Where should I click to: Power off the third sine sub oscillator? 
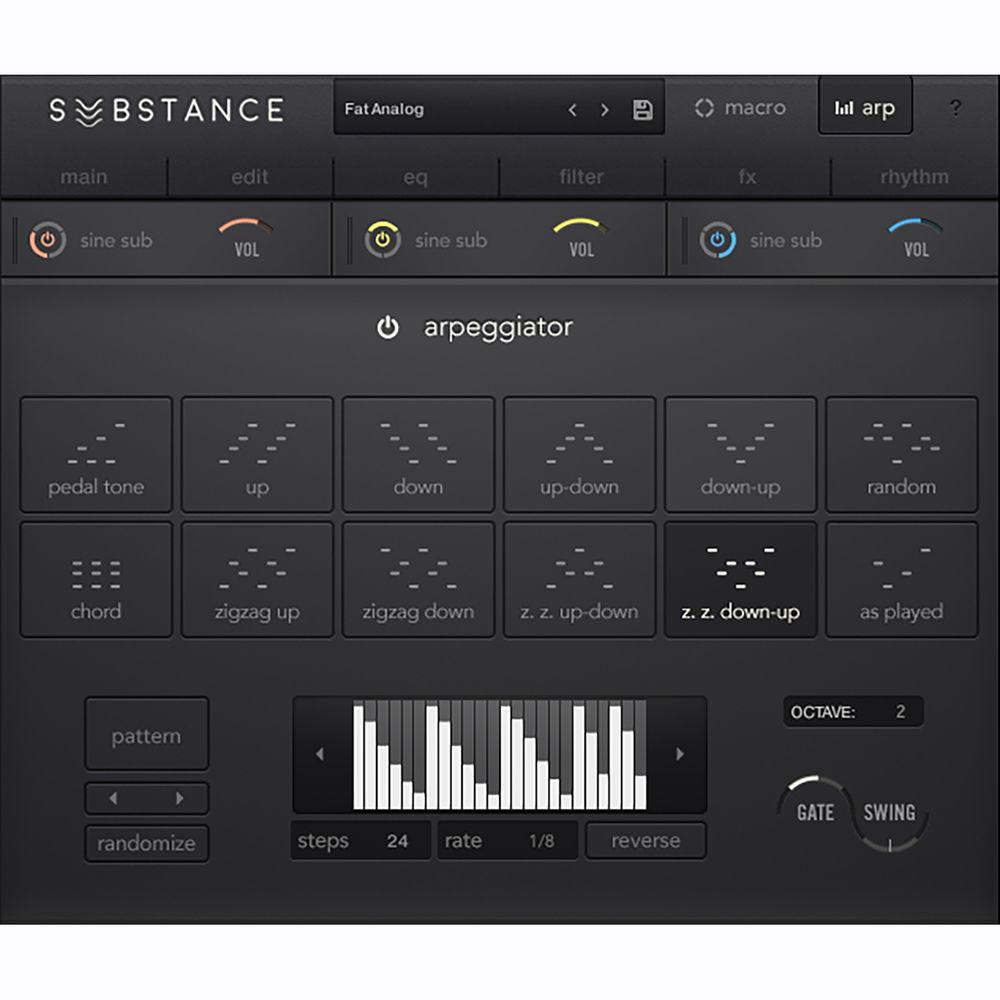point(718,240)
